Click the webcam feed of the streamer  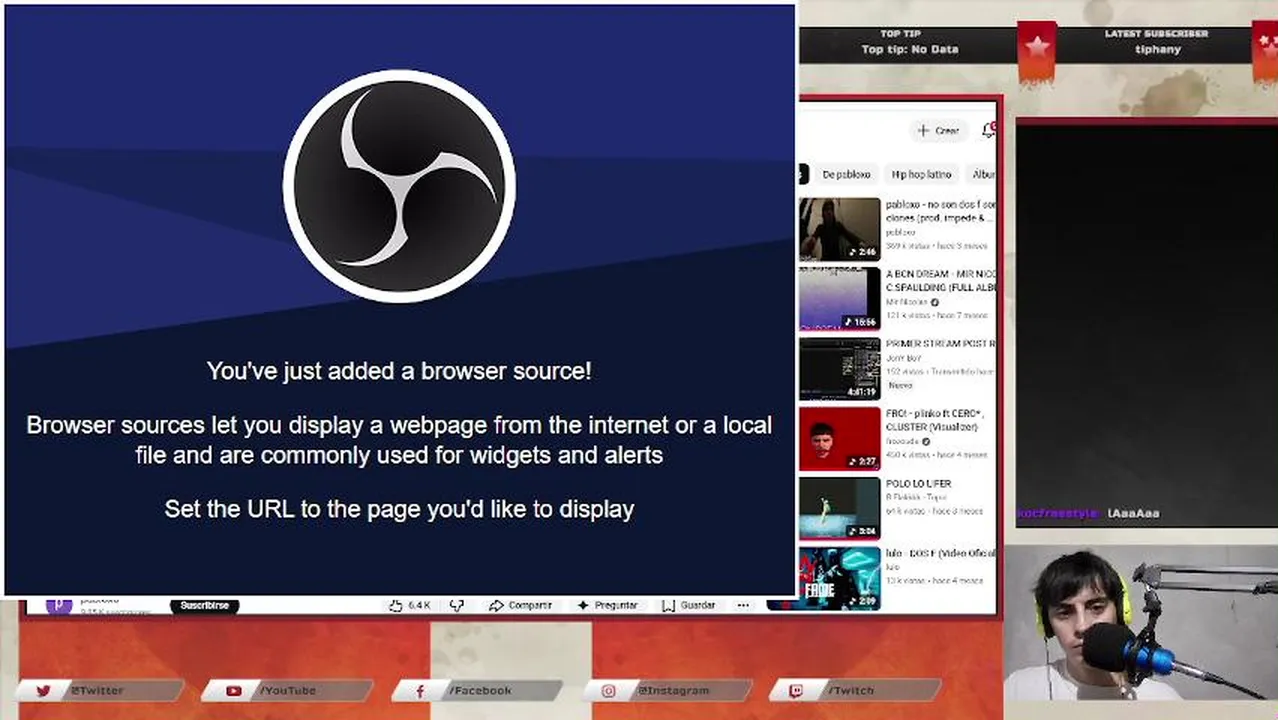[x=1140, y=622]
